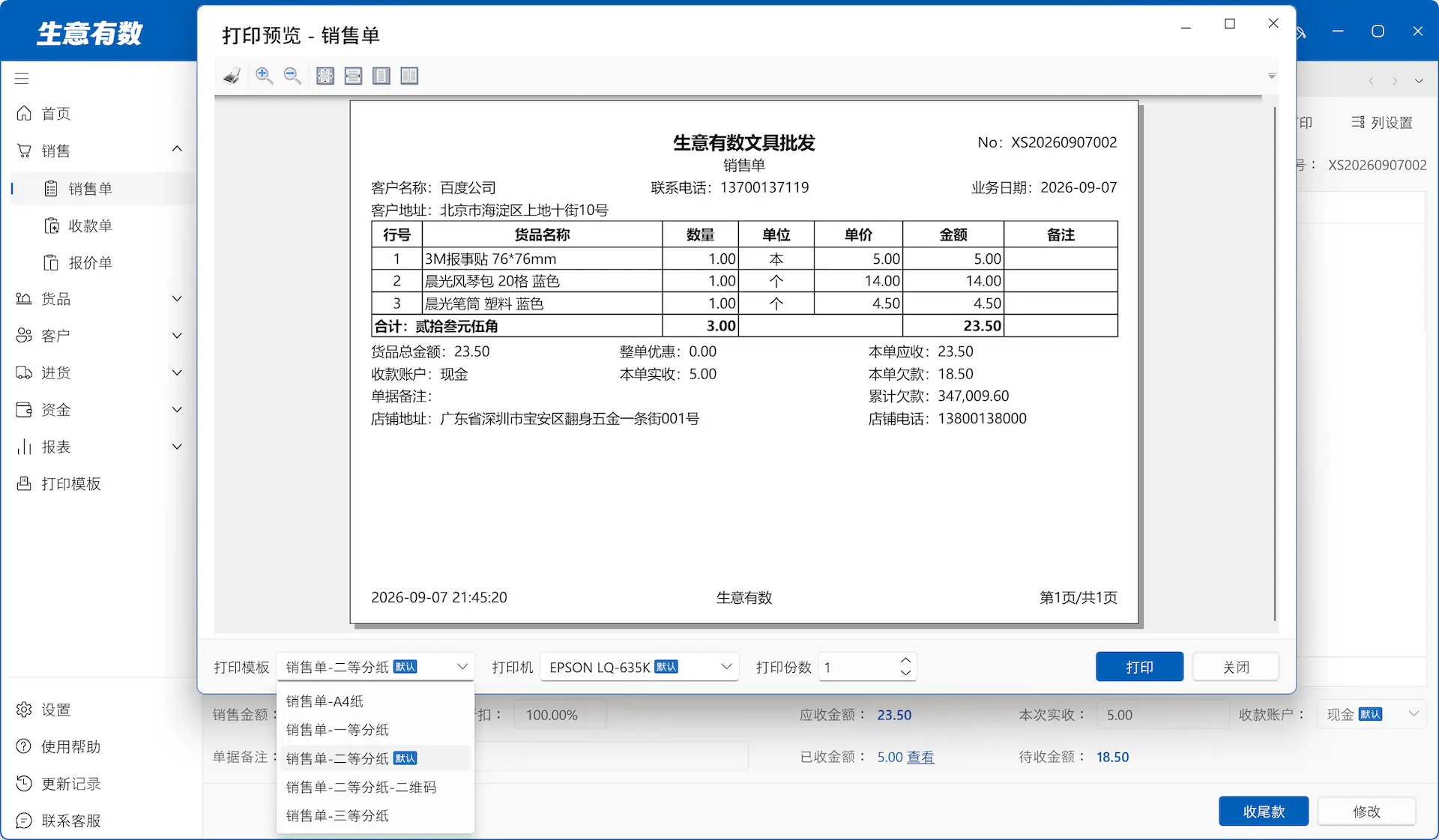Screen dimensions: 1439x840
Task: Click the 货品 goods icon
Action: click(x=24, y=299)
